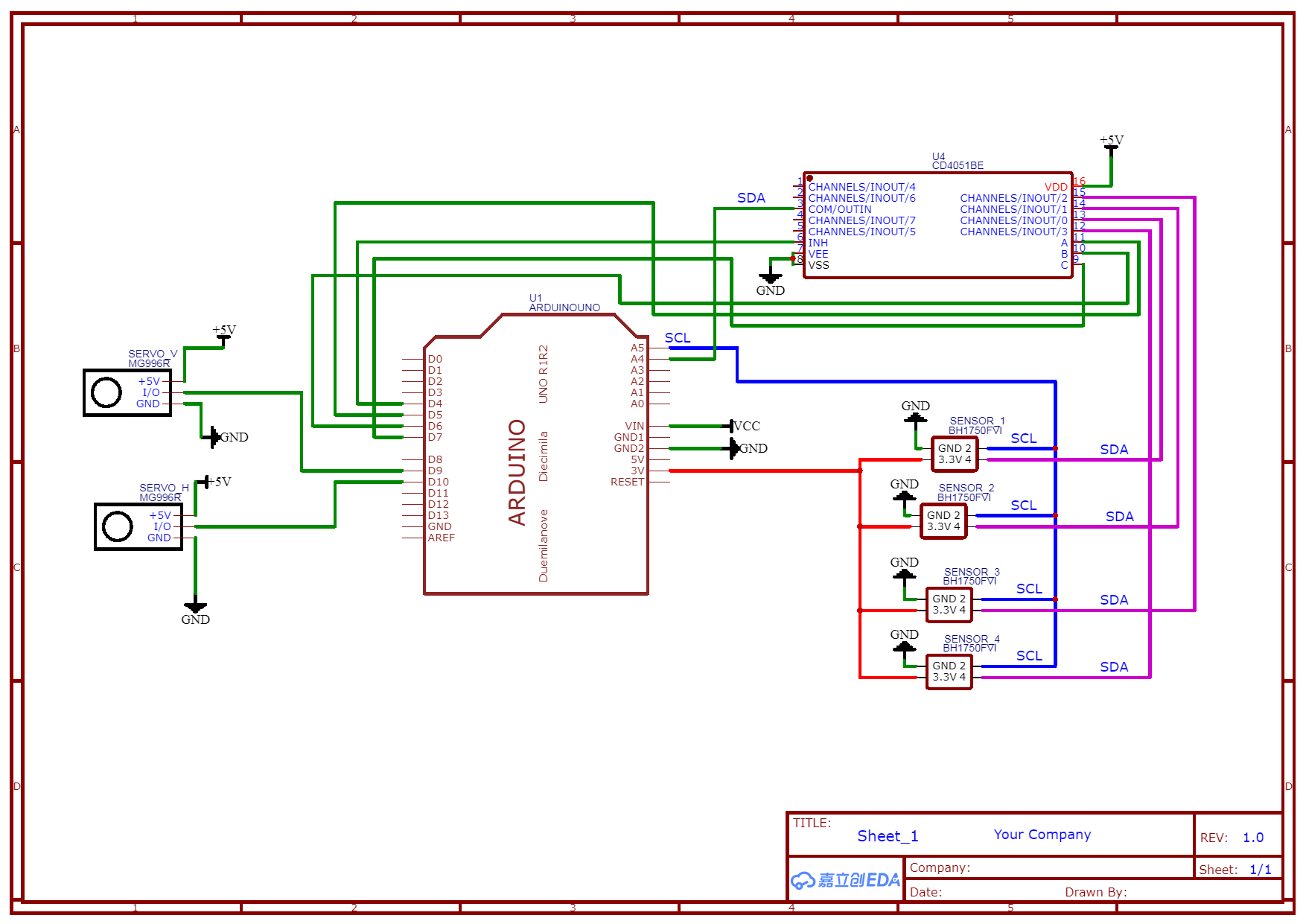This screenshot has width=1306, height=924.
Task: Select the REV 1.0 value in title block
Action: coord(1253,838)
